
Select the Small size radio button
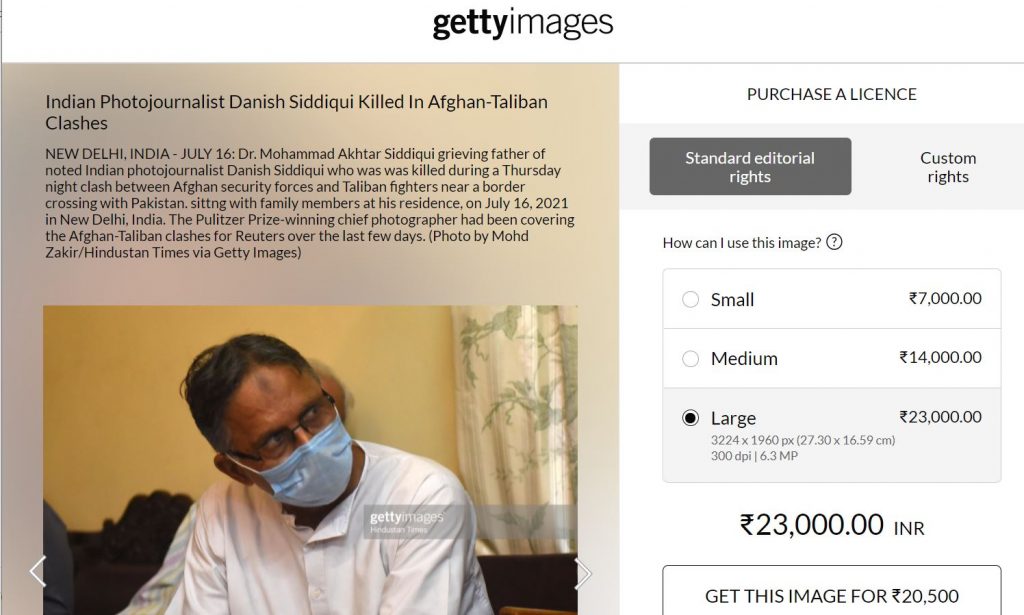click(690, 299)
